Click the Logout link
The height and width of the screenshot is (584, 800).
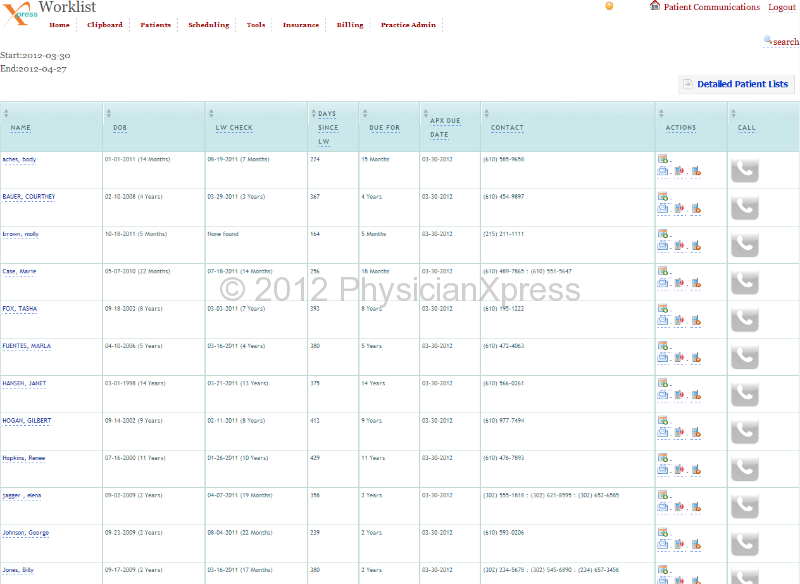[782, 7]
